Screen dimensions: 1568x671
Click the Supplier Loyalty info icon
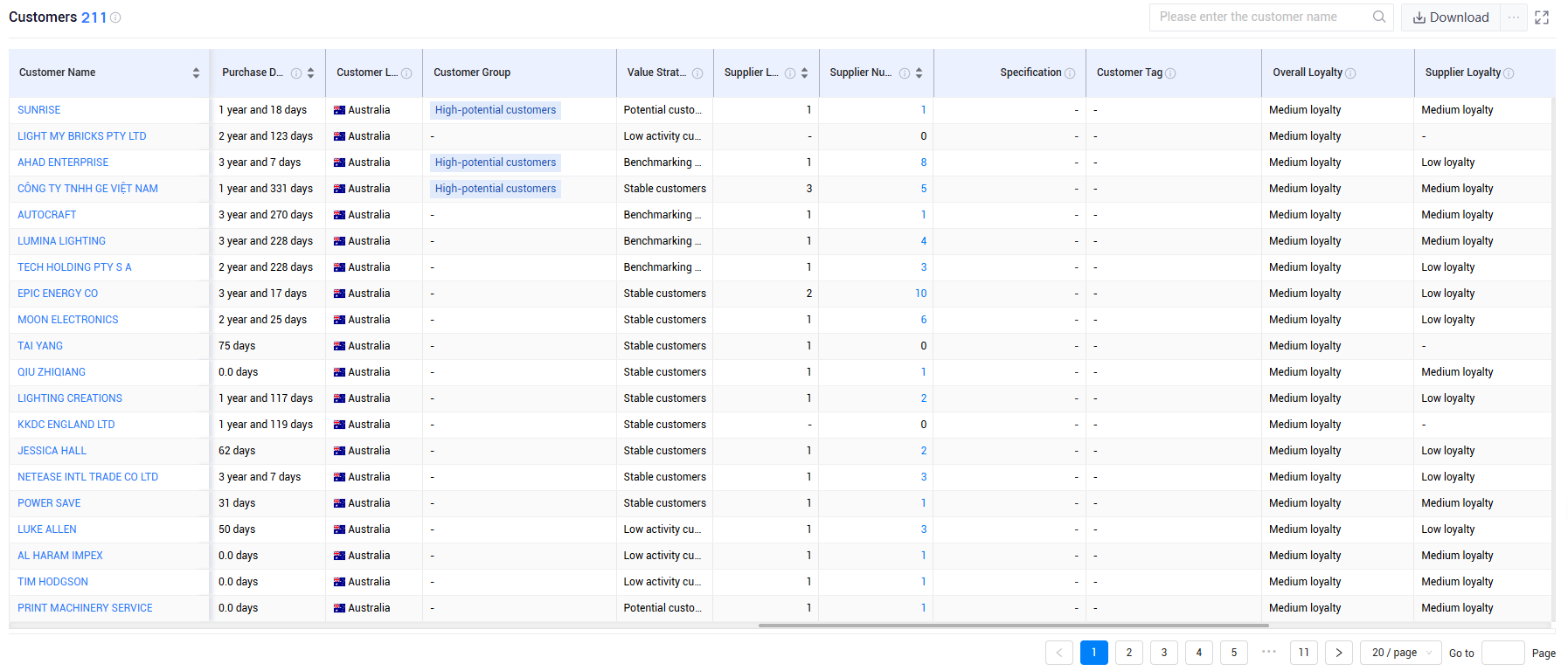click(x=1509, y=73)
